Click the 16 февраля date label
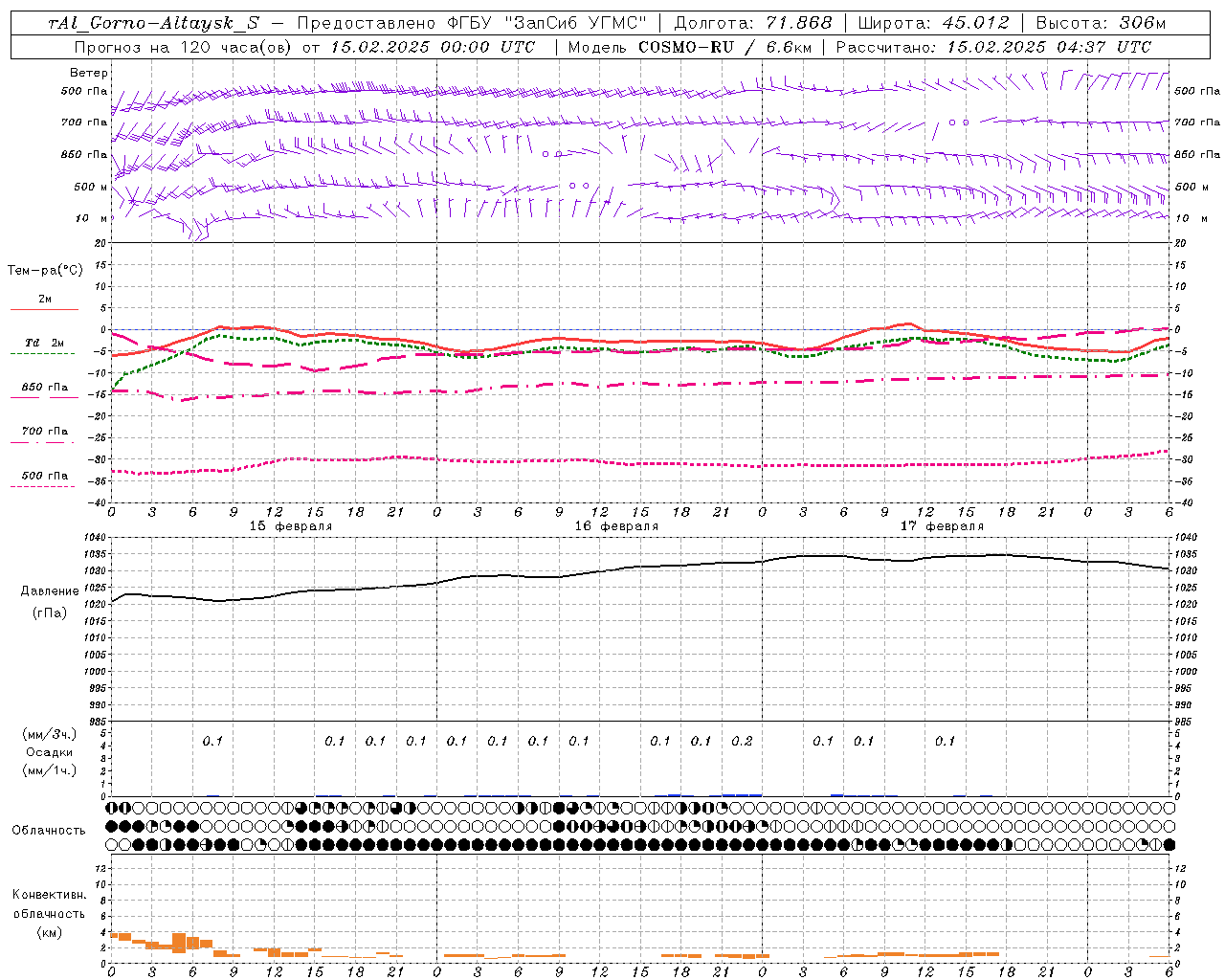The height and width of the screenshot is (980, 1225). (x=616, y=526)
